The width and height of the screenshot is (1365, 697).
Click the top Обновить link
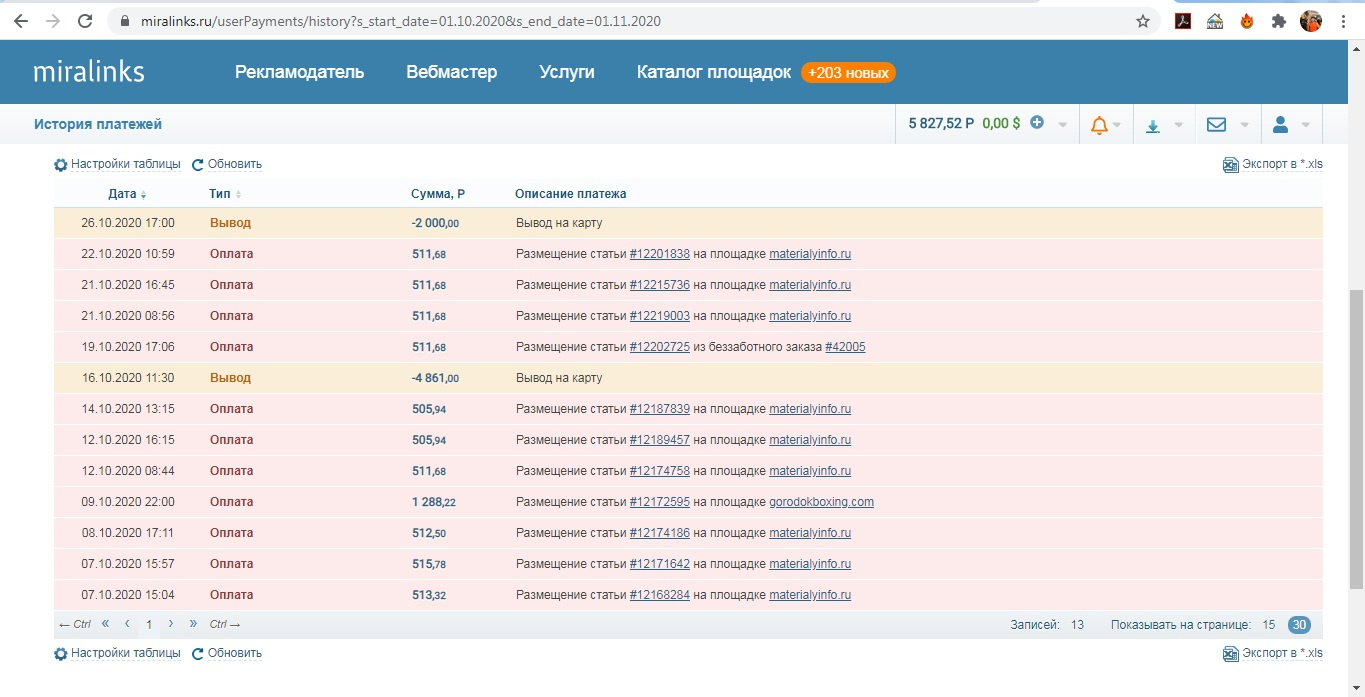[235, 164]
